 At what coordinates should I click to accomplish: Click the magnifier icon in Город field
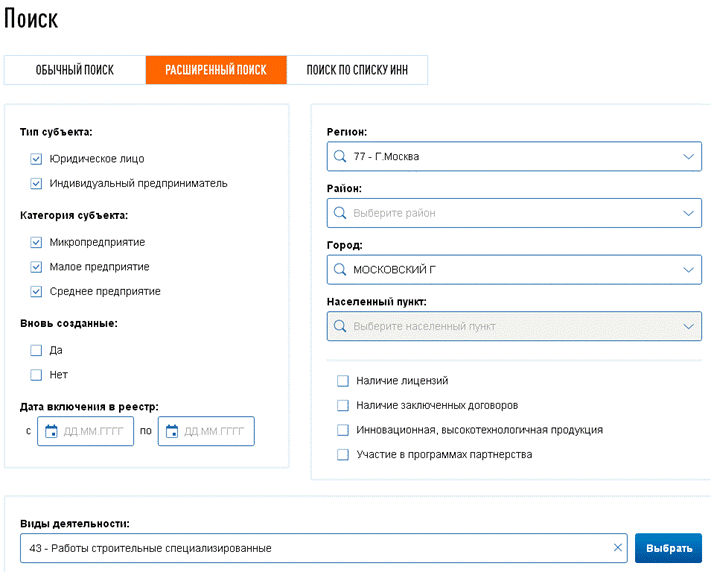[340, 270]
